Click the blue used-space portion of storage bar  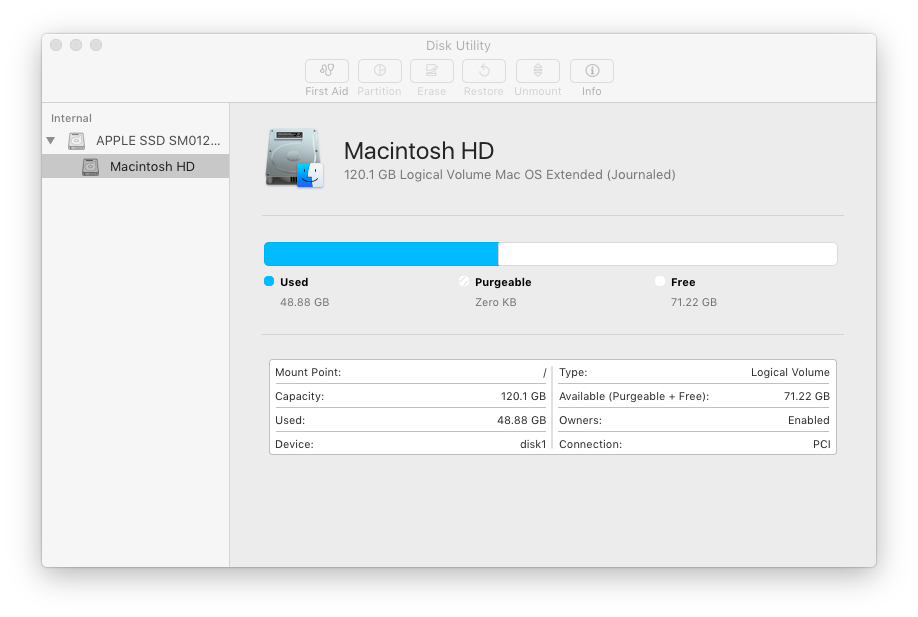point(381,254)
